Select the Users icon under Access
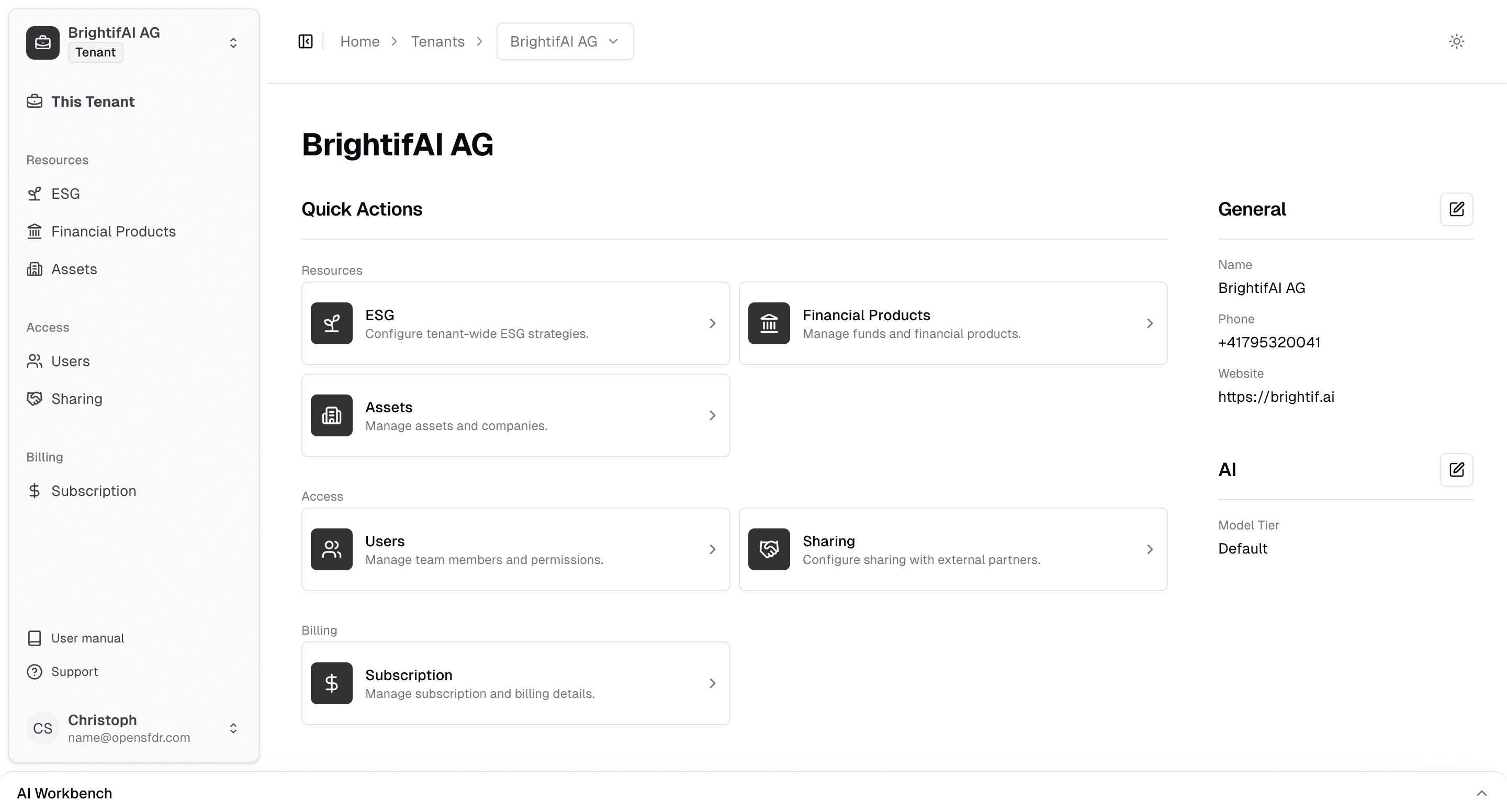1507x812 pixels. coord(34,361)
